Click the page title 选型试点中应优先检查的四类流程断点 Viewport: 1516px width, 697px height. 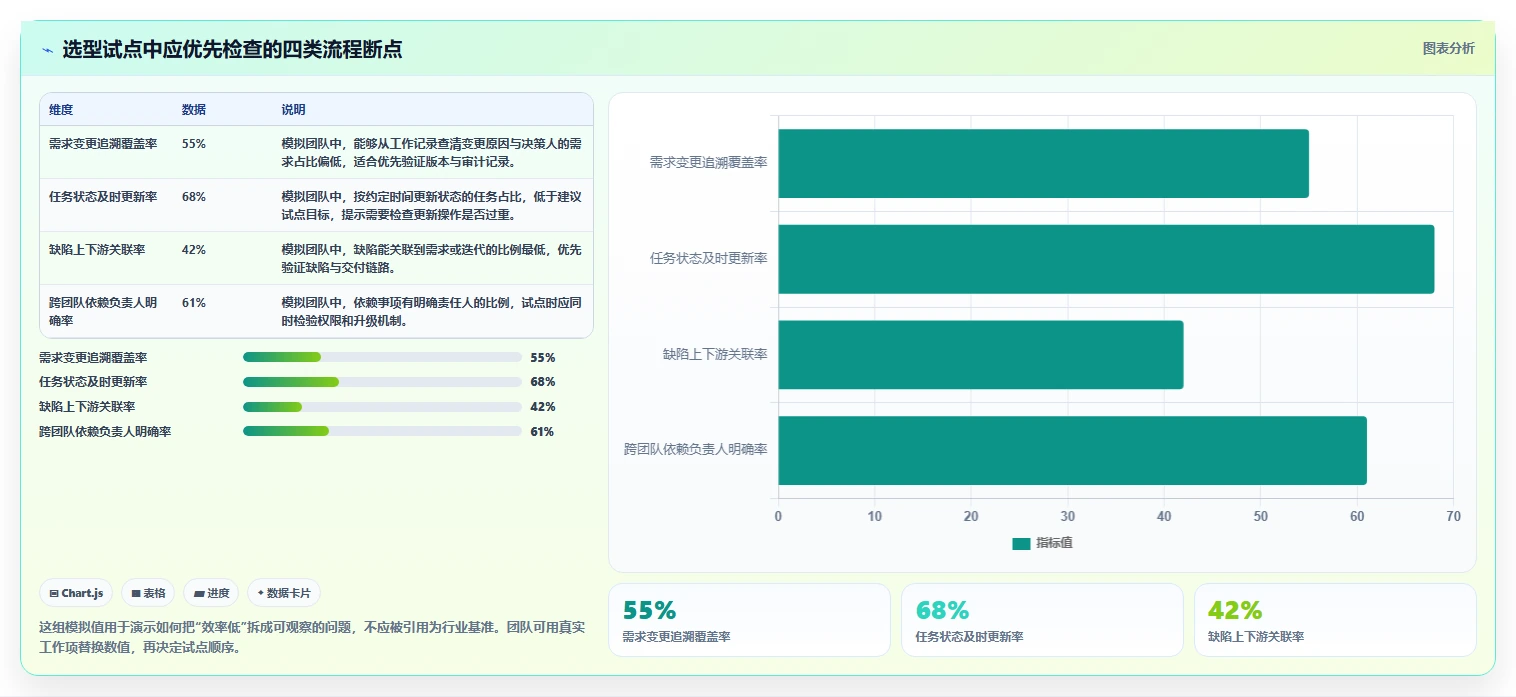[232, 49]
